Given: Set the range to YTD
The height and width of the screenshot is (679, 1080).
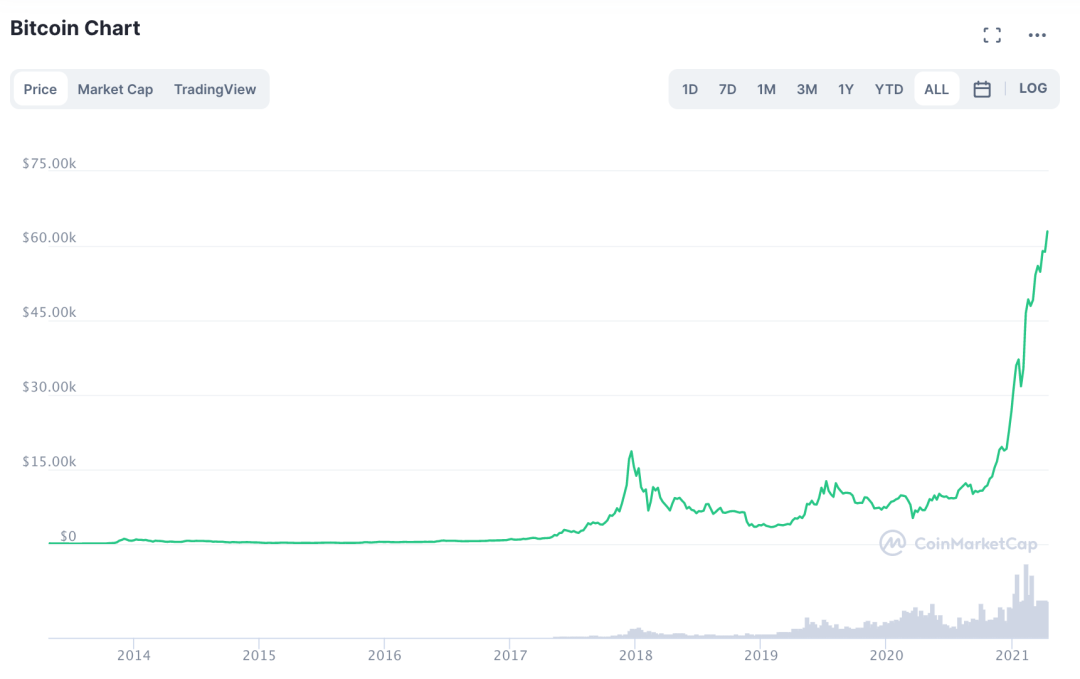Looking at the screenshot, I should point(889,89).
